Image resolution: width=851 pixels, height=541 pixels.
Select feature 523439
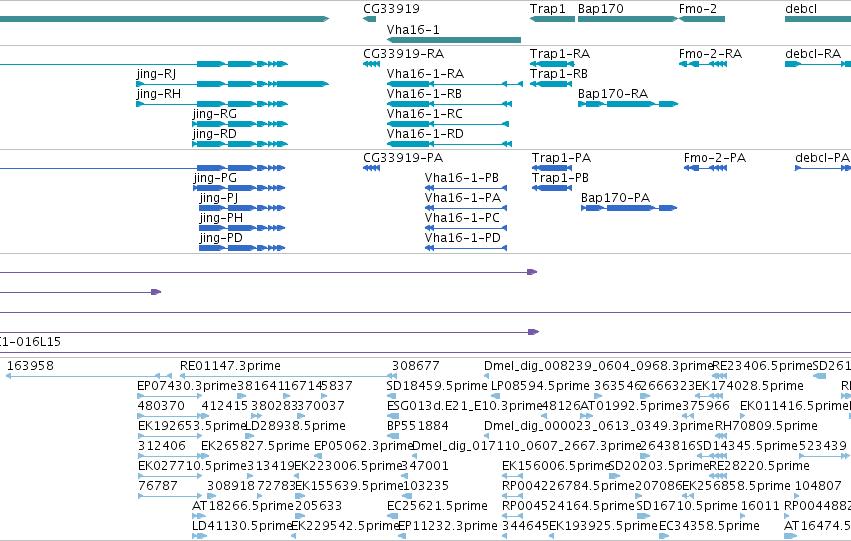click(x=823, y=447)
